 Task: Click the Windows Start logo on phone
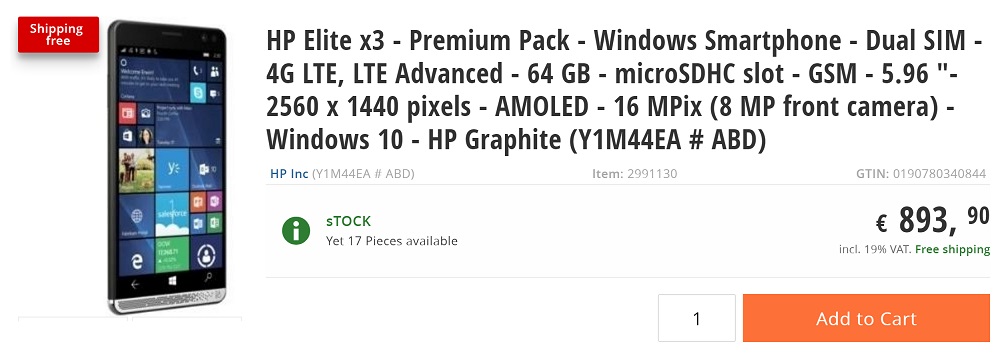[x=172, y=280]
